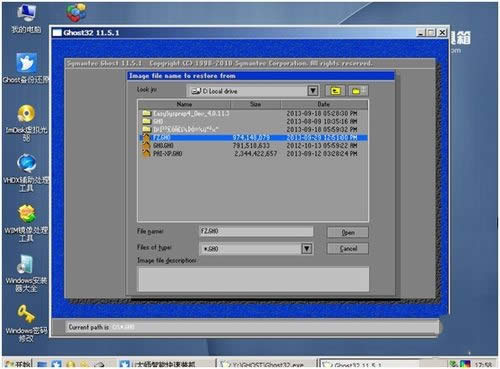Viewport: 500px width, 369px height.
Task: Expand the Files of type dropdown arrow
Action: point(306,249)
